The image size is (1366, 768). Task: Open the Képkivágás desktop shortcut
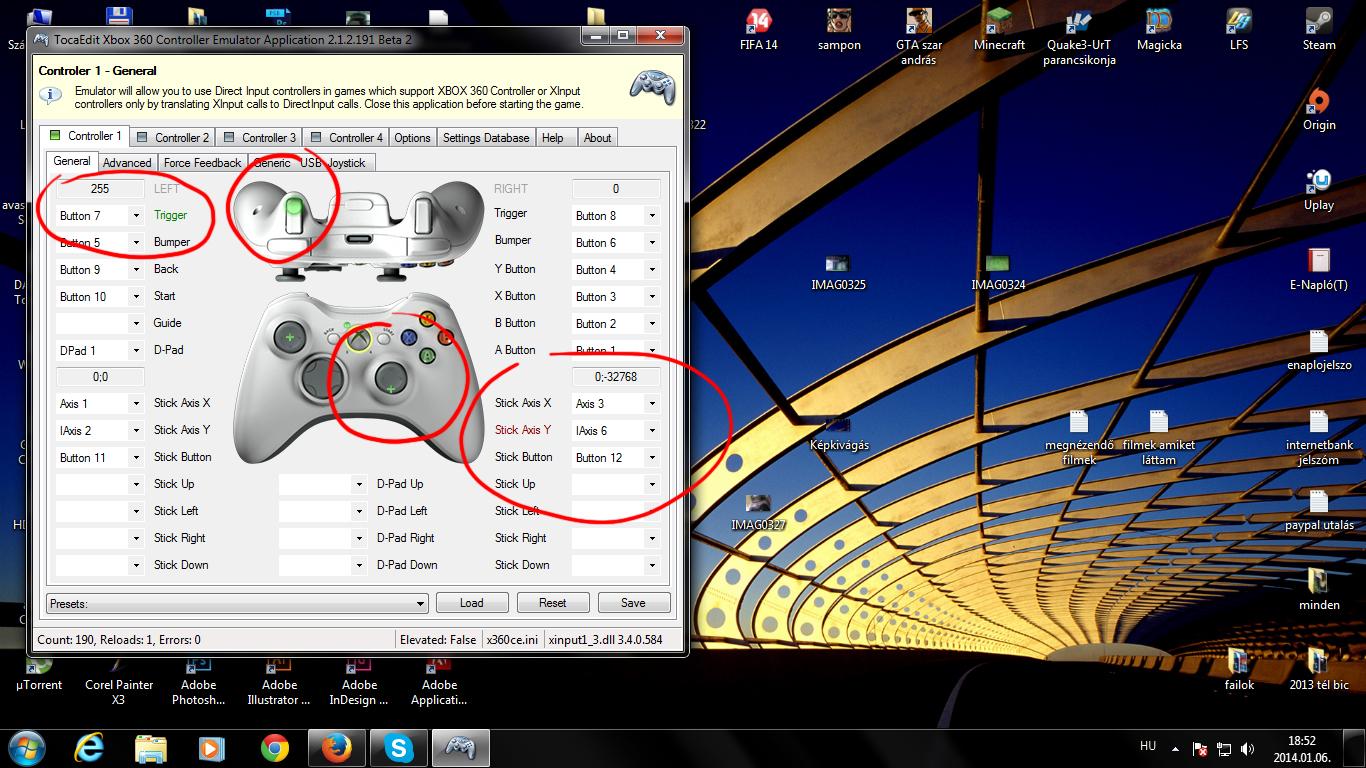coord(839,430)
